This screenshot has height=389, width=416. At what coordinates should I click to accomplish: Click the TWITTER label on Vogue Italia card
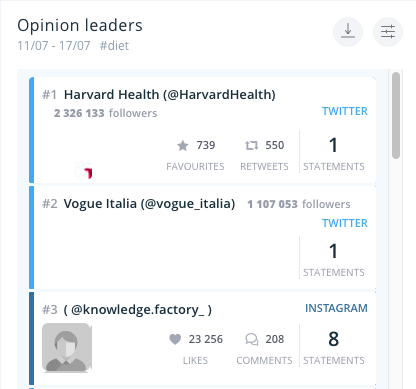tap(345, 223)
